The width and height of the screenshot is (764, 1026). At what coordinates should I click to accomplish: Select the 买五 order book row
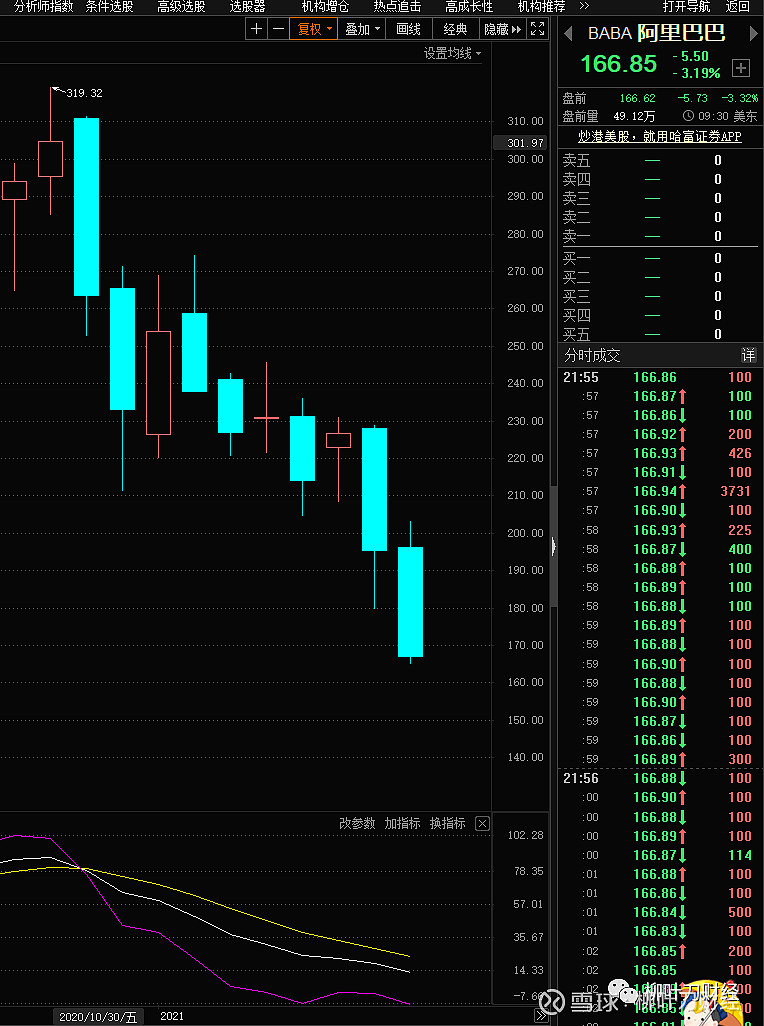pos(660,334)
